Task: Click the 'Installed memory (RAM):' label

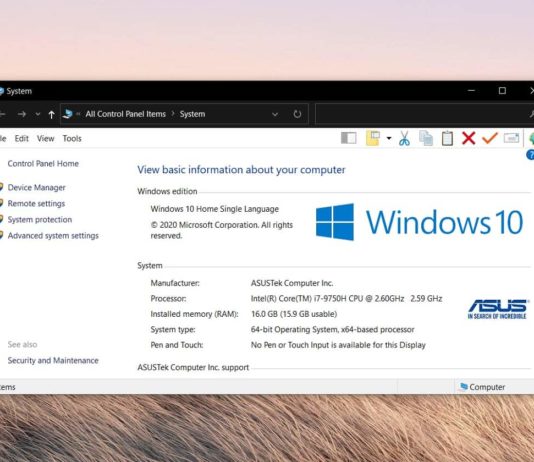Action: tap(194, 314)
